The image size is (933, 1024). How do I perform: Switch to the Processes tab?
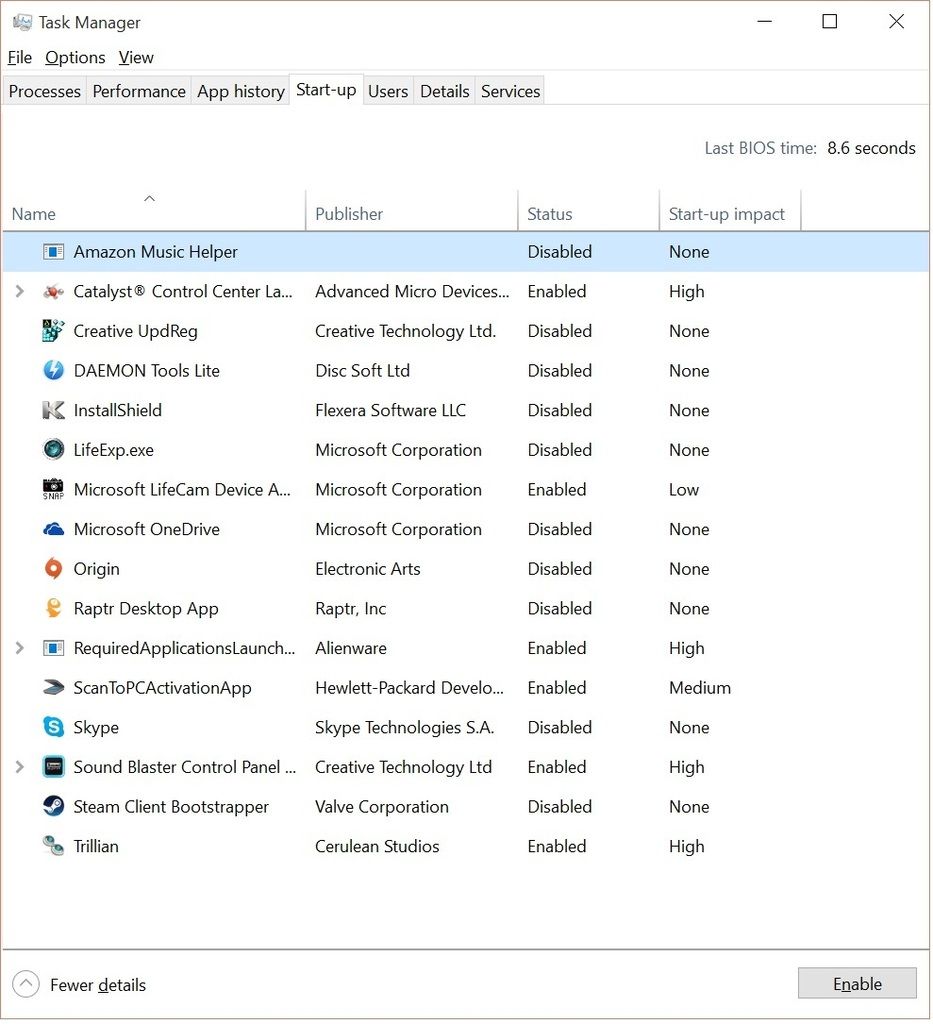44,91
